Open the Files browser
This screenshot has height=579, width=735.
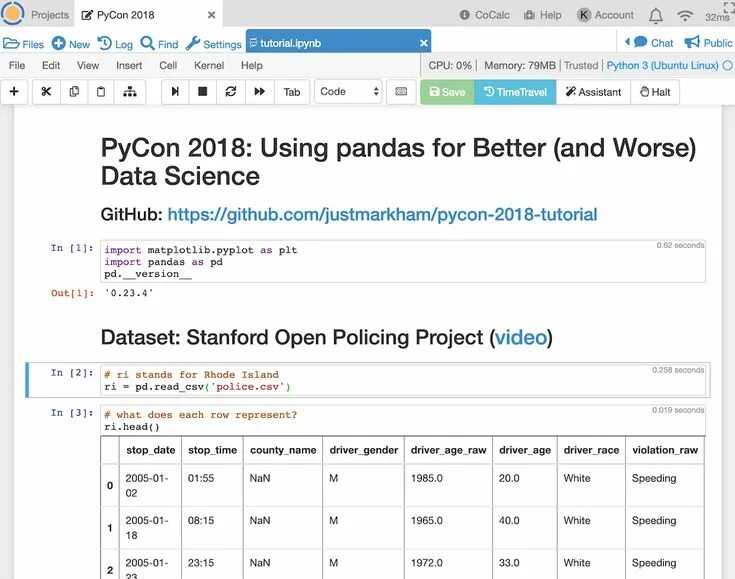pos(23,44)
